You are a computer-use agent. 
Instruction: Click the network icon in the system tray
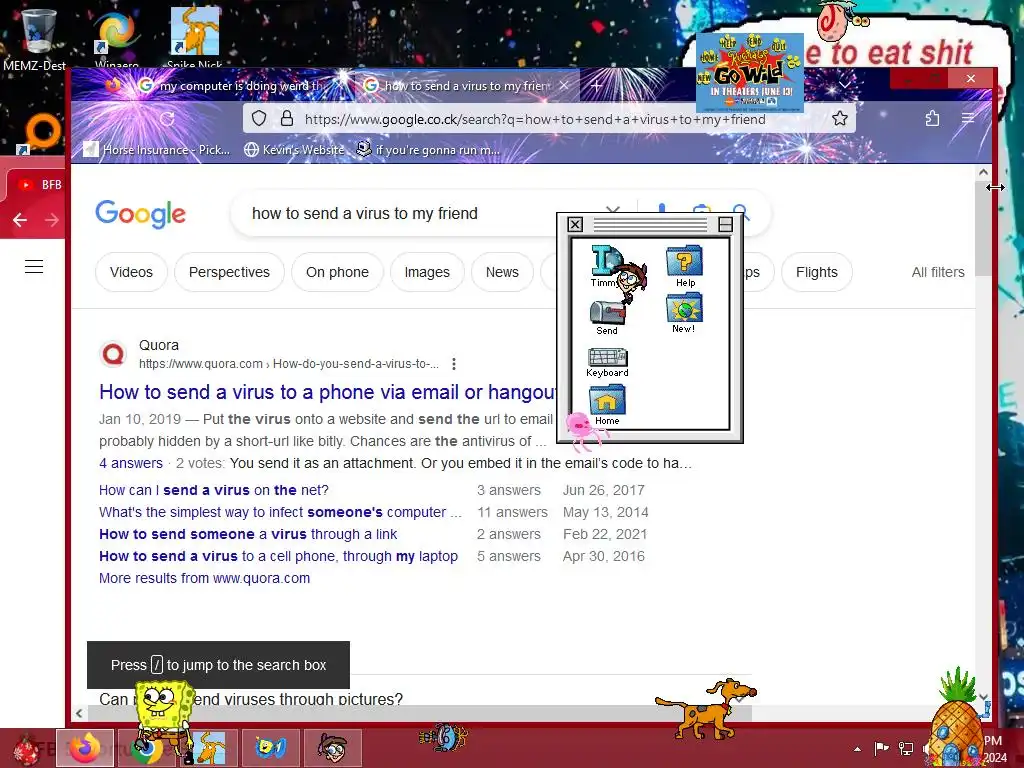[906, 748]
